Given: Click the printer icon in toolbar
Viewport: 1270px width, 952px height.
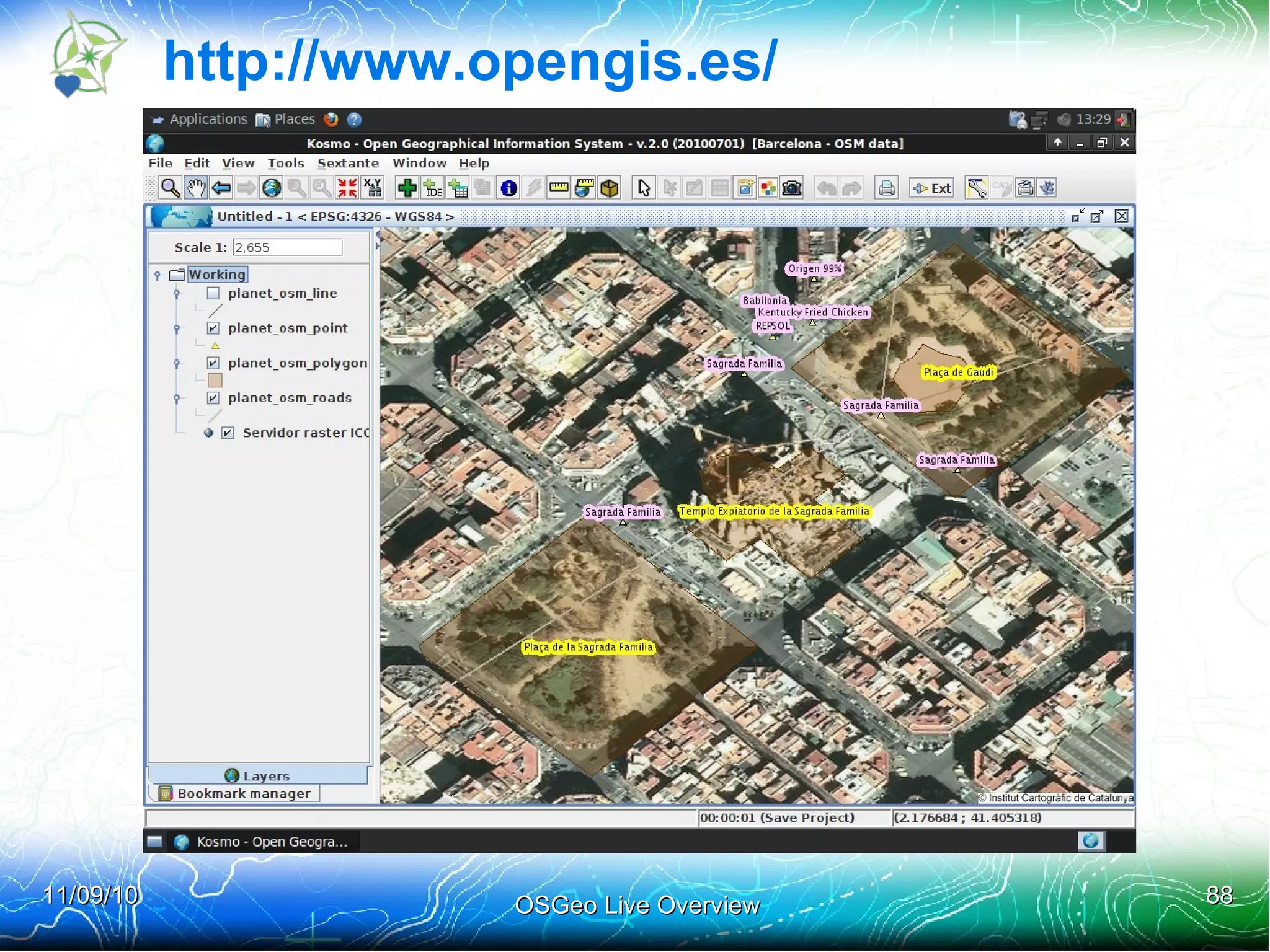Looking at the screenshot, I should tap(887, 188).
